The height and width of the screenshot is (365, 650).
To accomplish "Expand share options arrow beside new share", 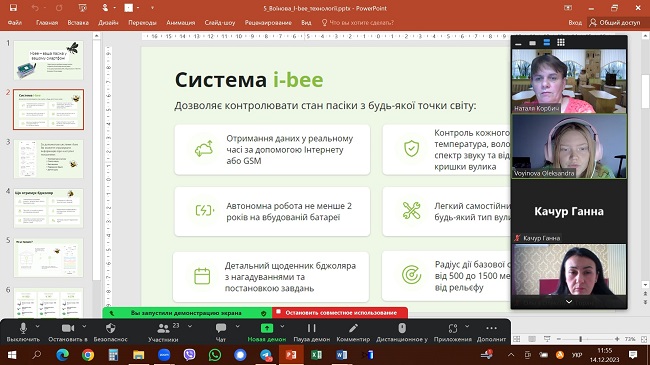I will (283, 326).
